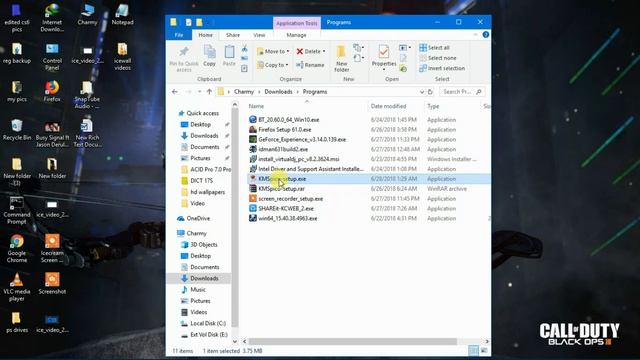Image resolution: width=640 pixels, height=360 pixels.
Task: Click the Application Tools tab
Action: point(297,23)
